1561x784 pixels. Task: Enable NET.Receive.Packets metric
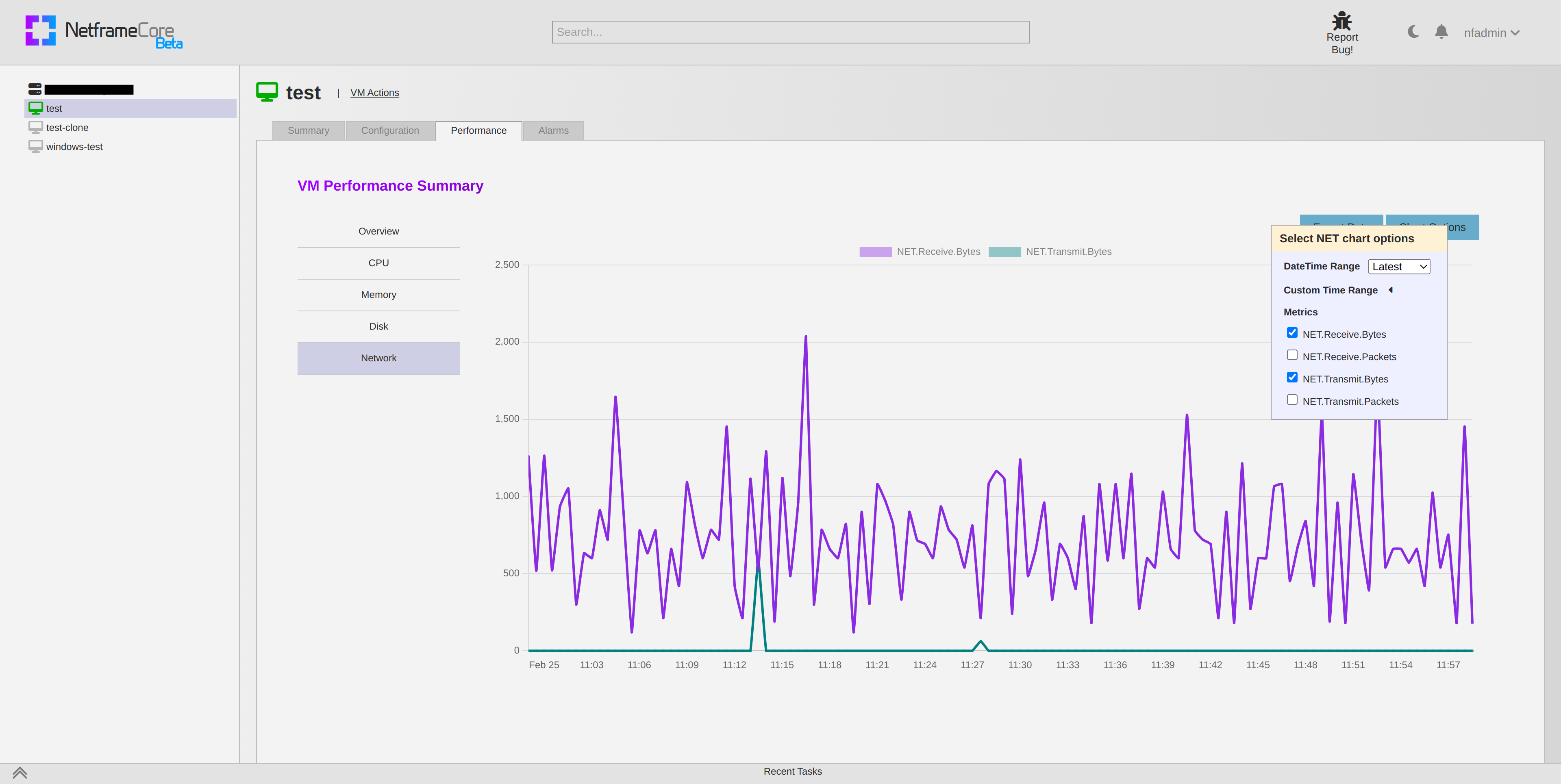(x=1292, y=355)
